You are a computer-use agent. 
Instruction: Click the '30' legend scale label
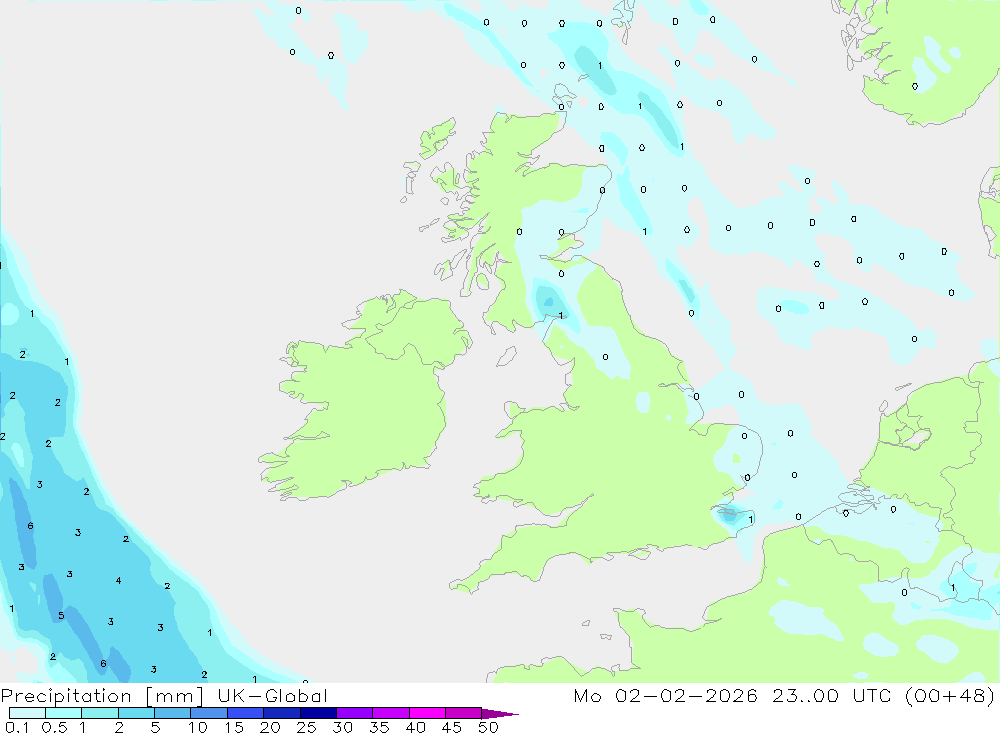click(342, 727)
